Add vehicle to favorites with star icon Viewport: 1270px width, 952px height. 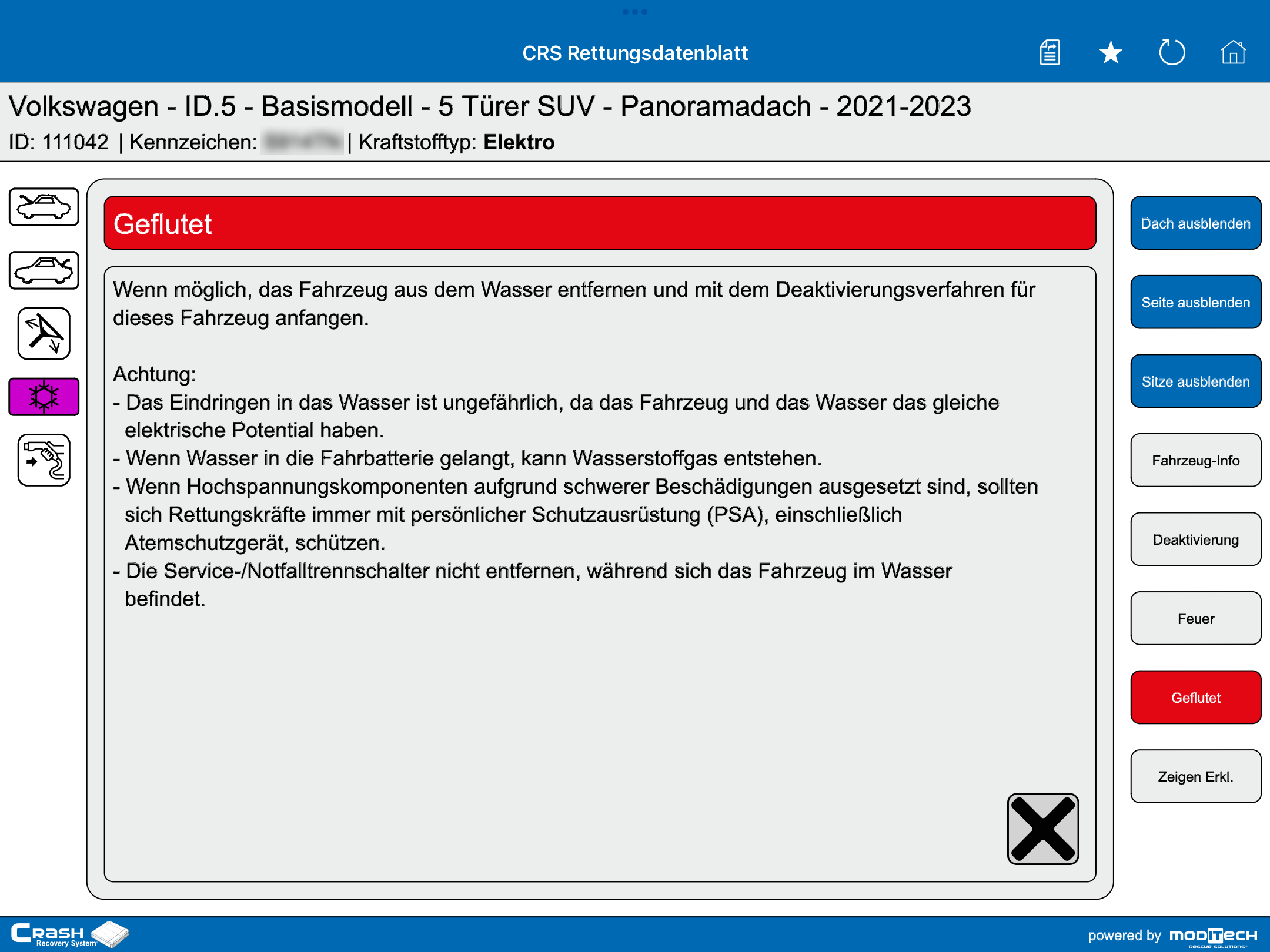(1111, 52)
